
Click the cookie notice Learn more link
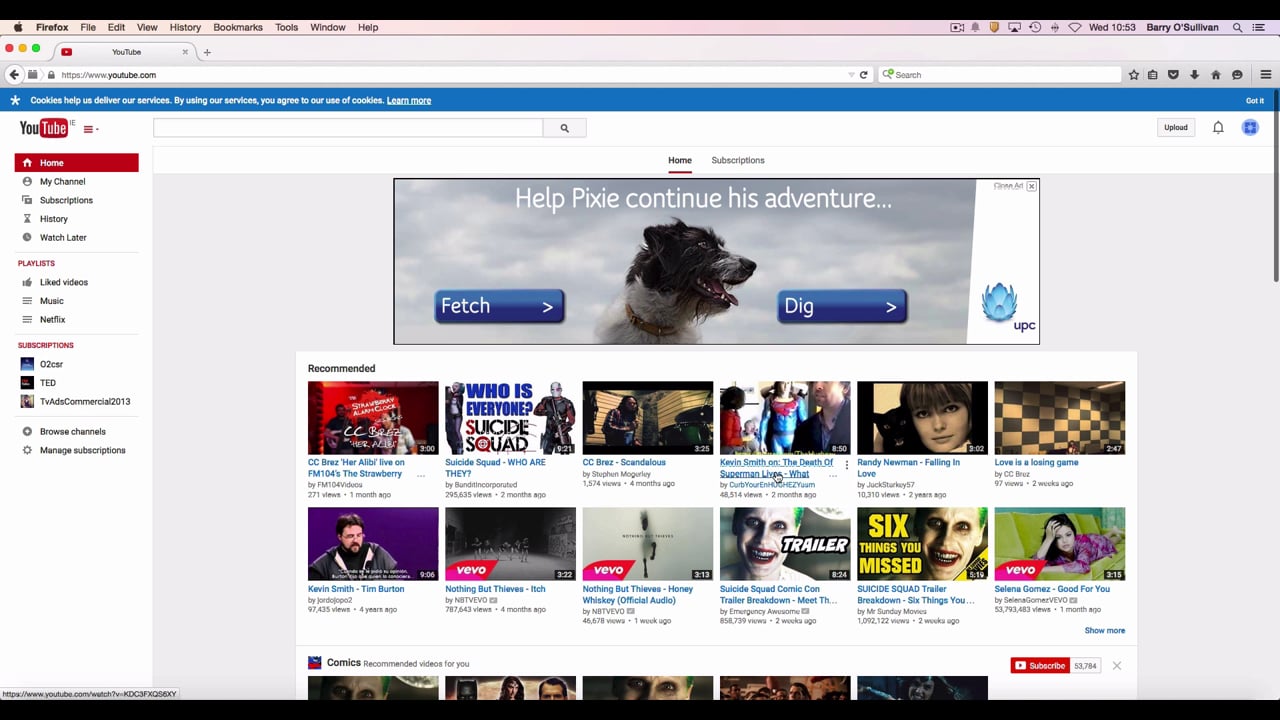pos(409,100)
